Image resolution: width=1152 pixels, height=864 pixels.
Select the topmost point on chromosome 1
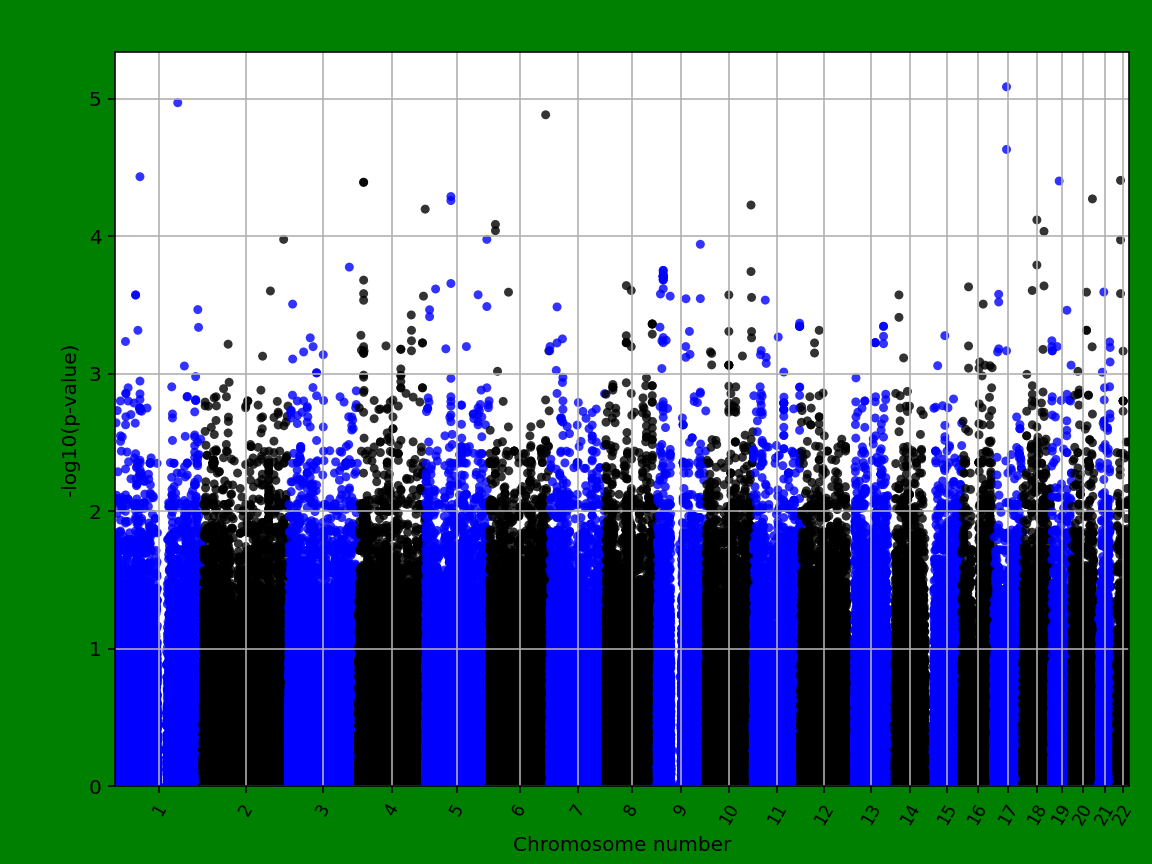coord(178,101)
